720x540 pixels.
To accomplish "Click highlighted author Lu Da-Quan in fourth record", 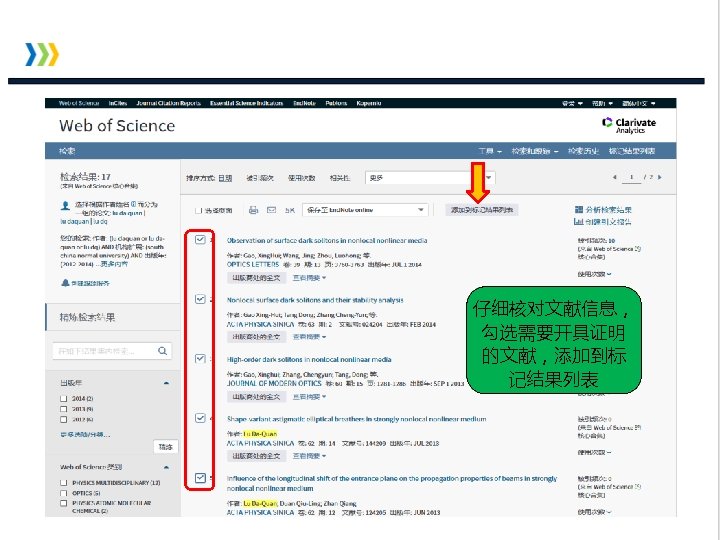I will pyautogui.click(x=260, y=433).
